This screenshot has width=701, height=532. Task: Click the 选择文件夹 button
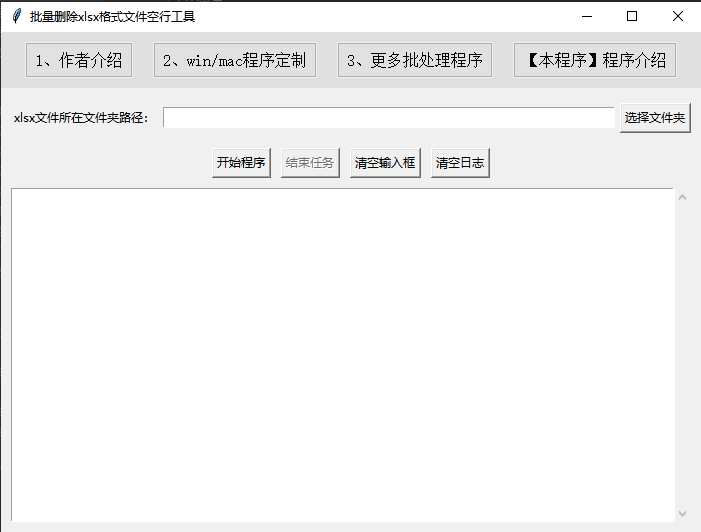click(x=655, y=118)
